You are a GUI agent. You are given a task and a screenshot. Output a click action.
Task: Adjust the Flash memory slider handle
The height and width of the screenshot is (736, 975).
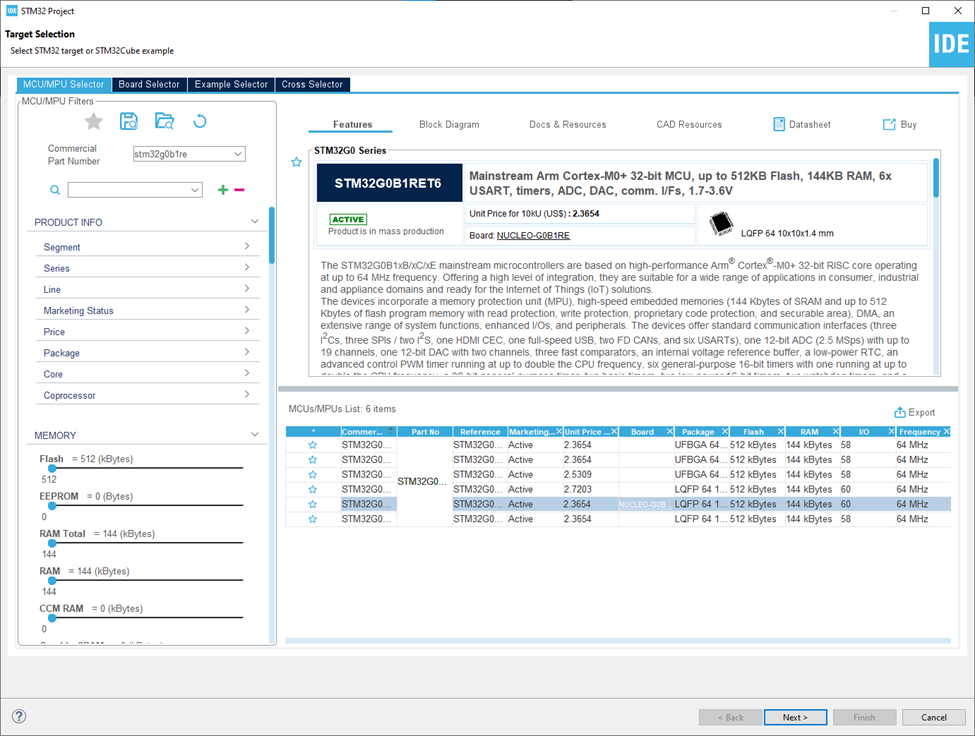(x=52, y=468)
